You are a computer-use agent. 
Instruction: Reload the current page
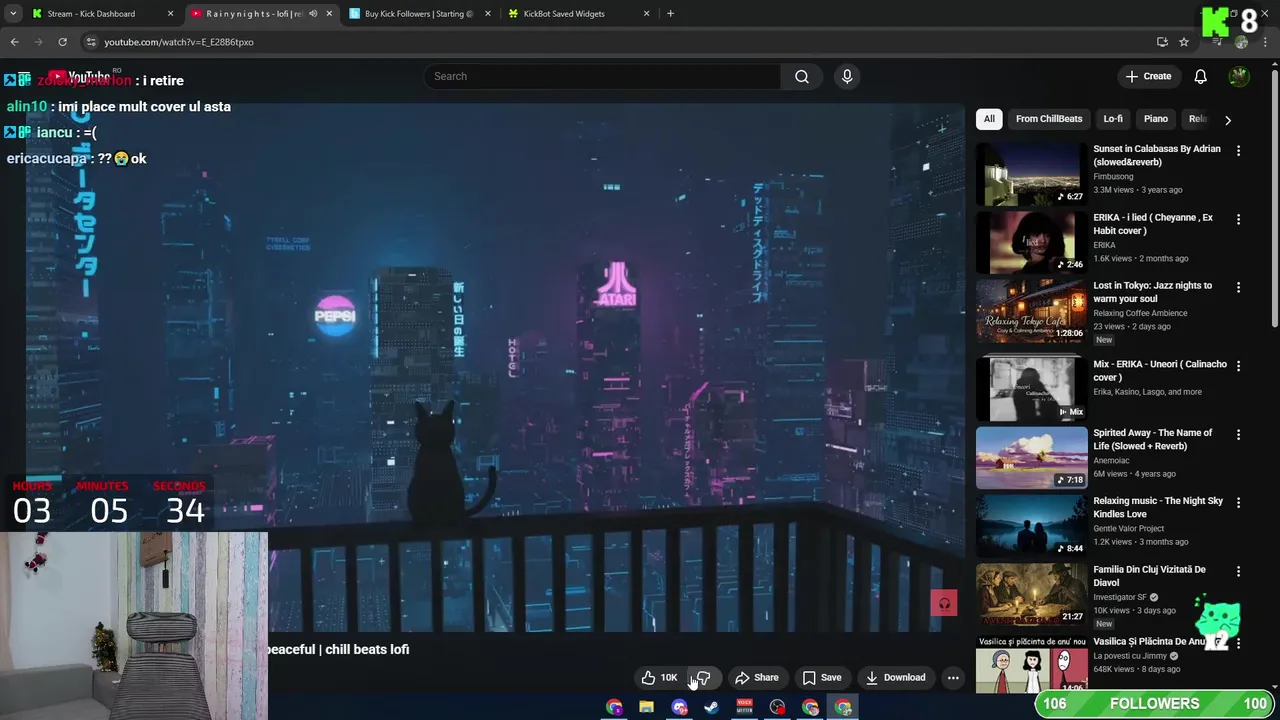coord(62,42)
